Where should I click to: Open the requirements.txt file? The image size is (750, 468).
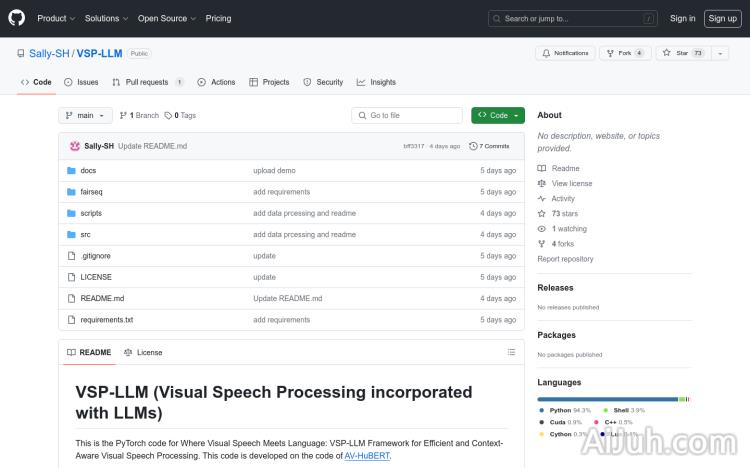(107, 320)
